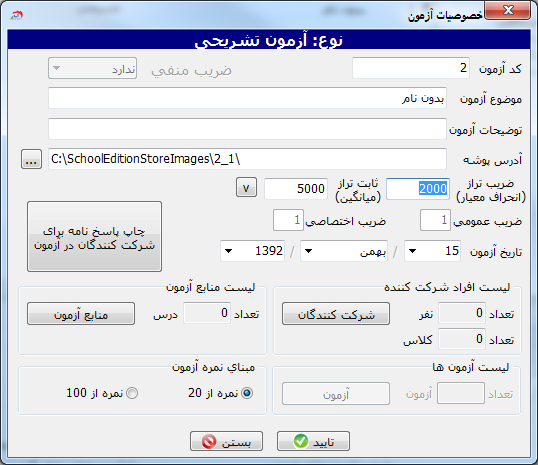Close the exam properties dialog window

(507, 11)
